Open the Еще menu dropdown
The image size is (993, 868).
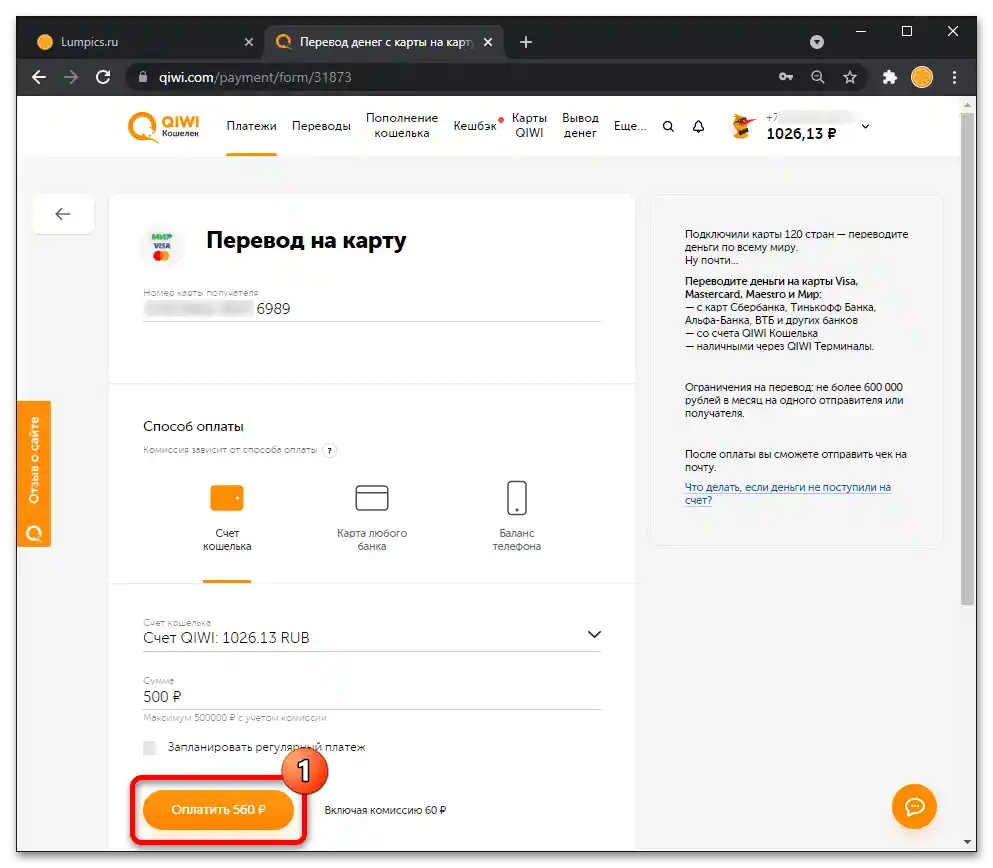[630, 127]
